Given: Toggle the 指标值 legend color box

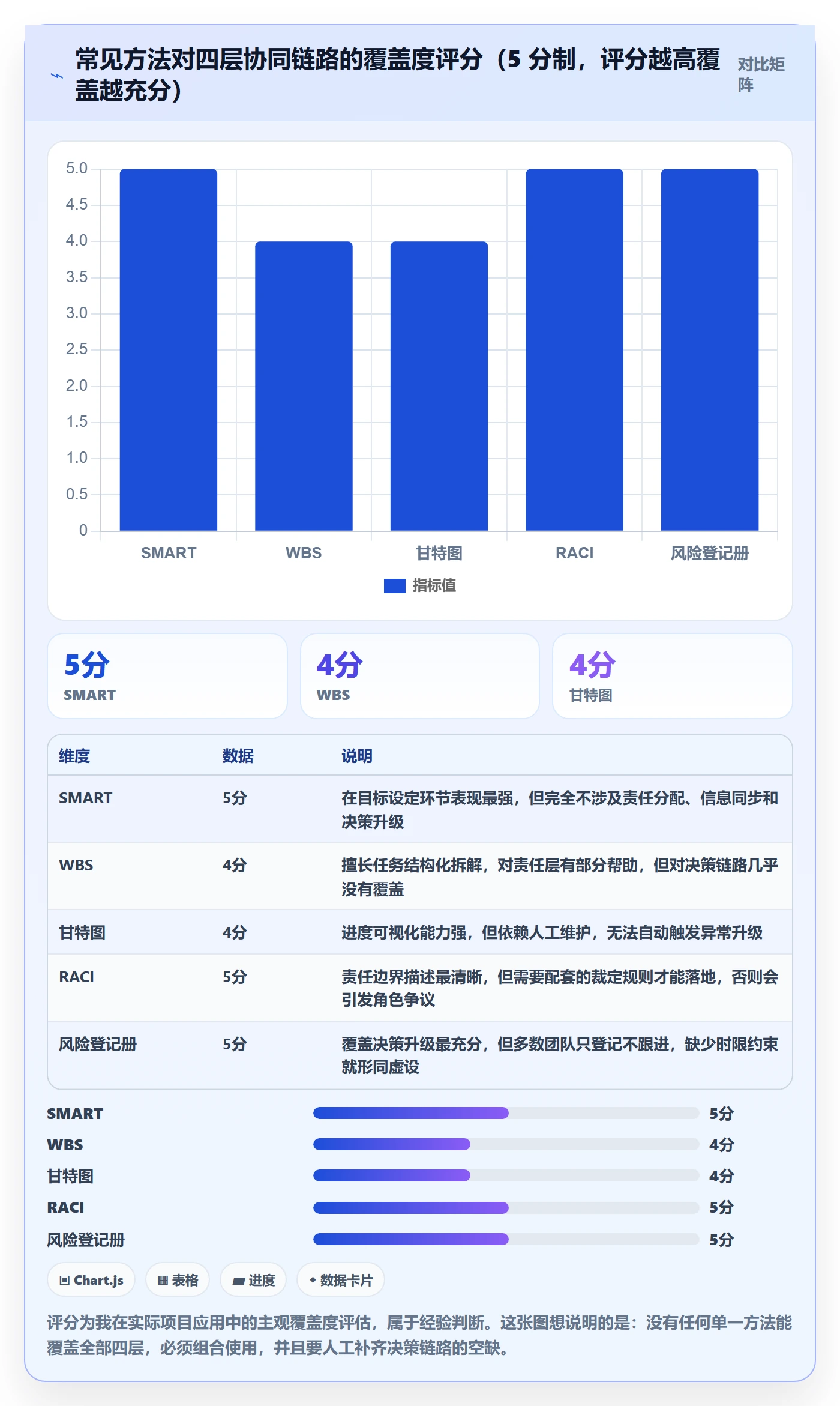Looking at the screenshot, I should [394, 585].
